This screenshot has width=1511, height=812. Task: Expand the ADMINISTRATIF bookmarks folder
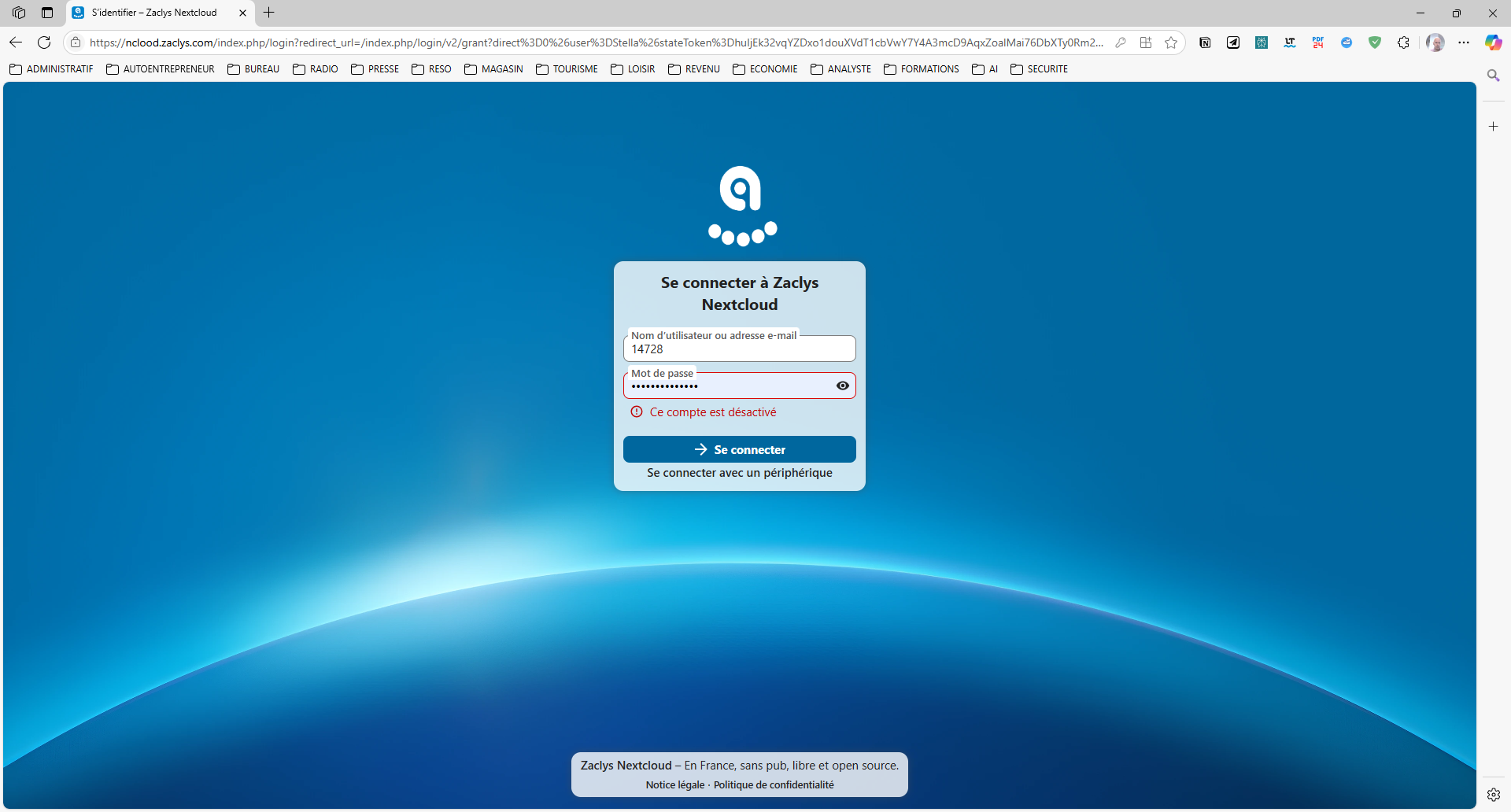pyautogui.click(x=51, y=69)
